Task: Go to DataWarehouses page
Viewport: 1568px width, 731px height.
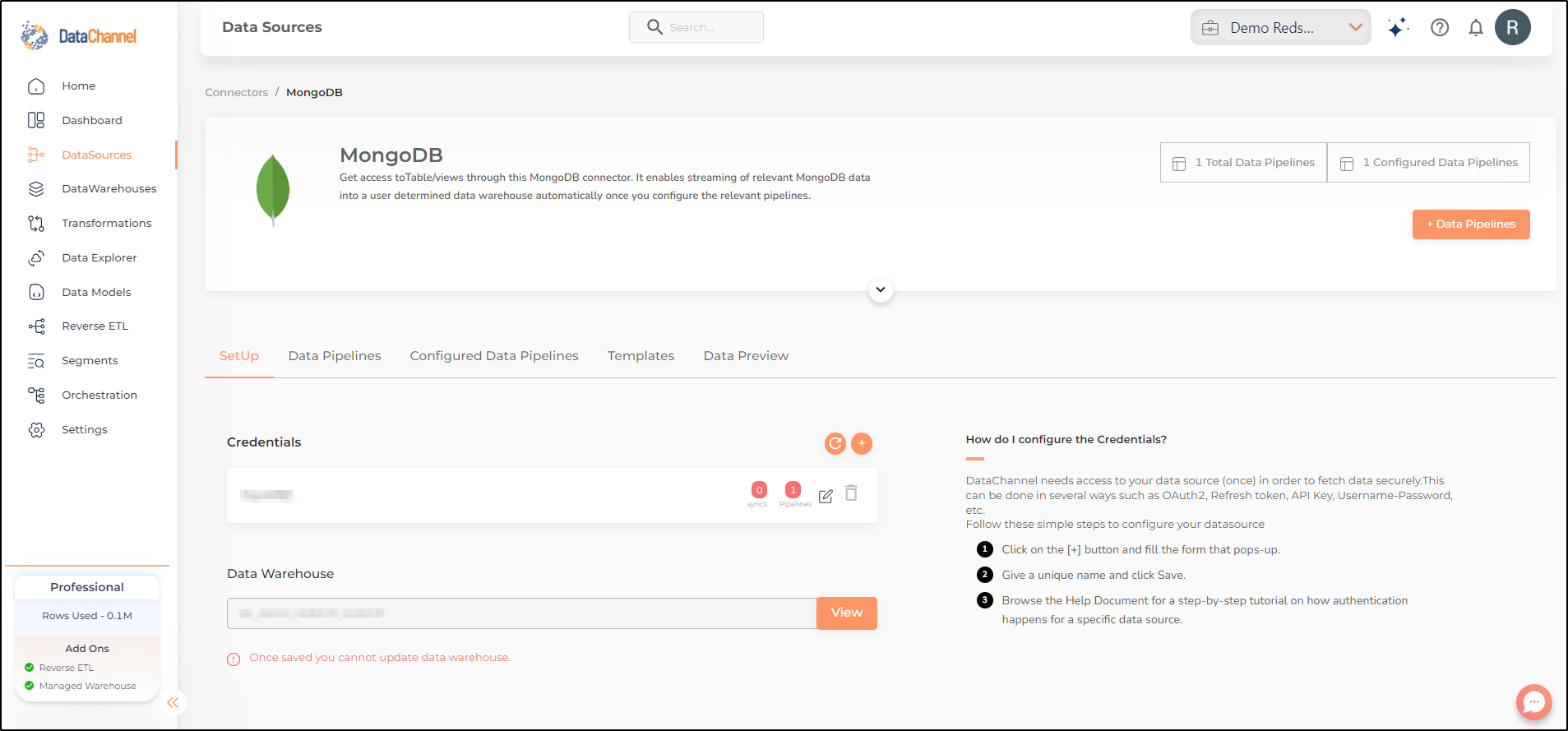Action: [109, 188]
